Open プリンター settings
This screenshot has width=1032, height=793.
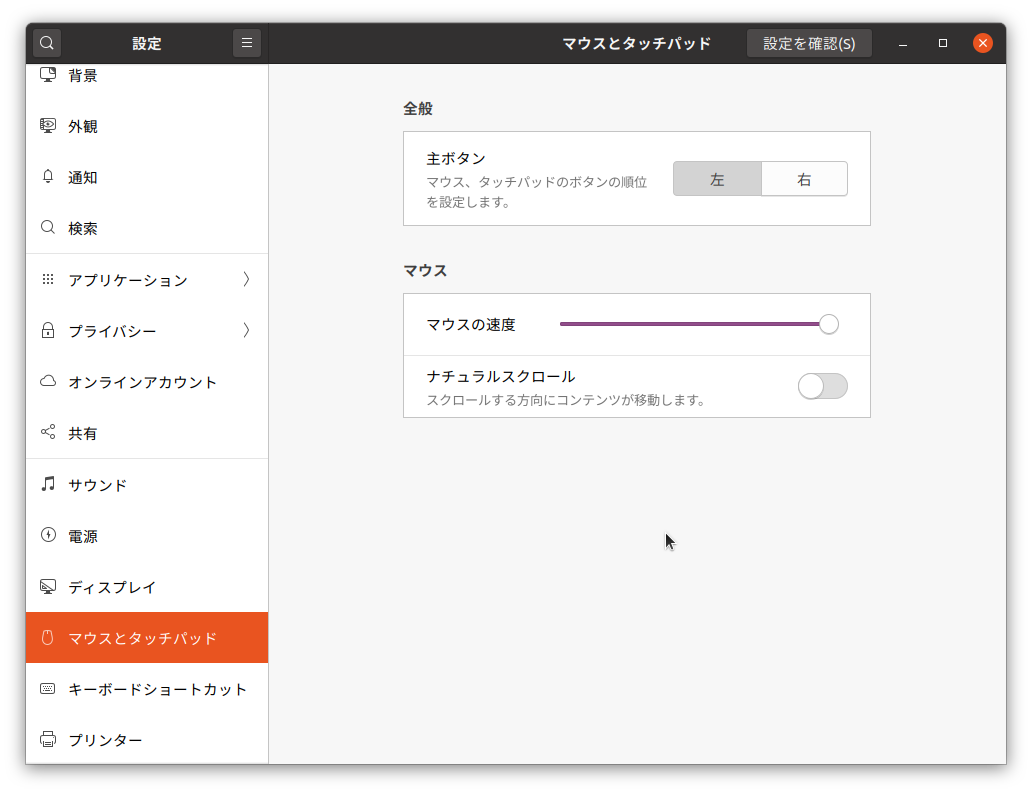click(x=147, y=740)
